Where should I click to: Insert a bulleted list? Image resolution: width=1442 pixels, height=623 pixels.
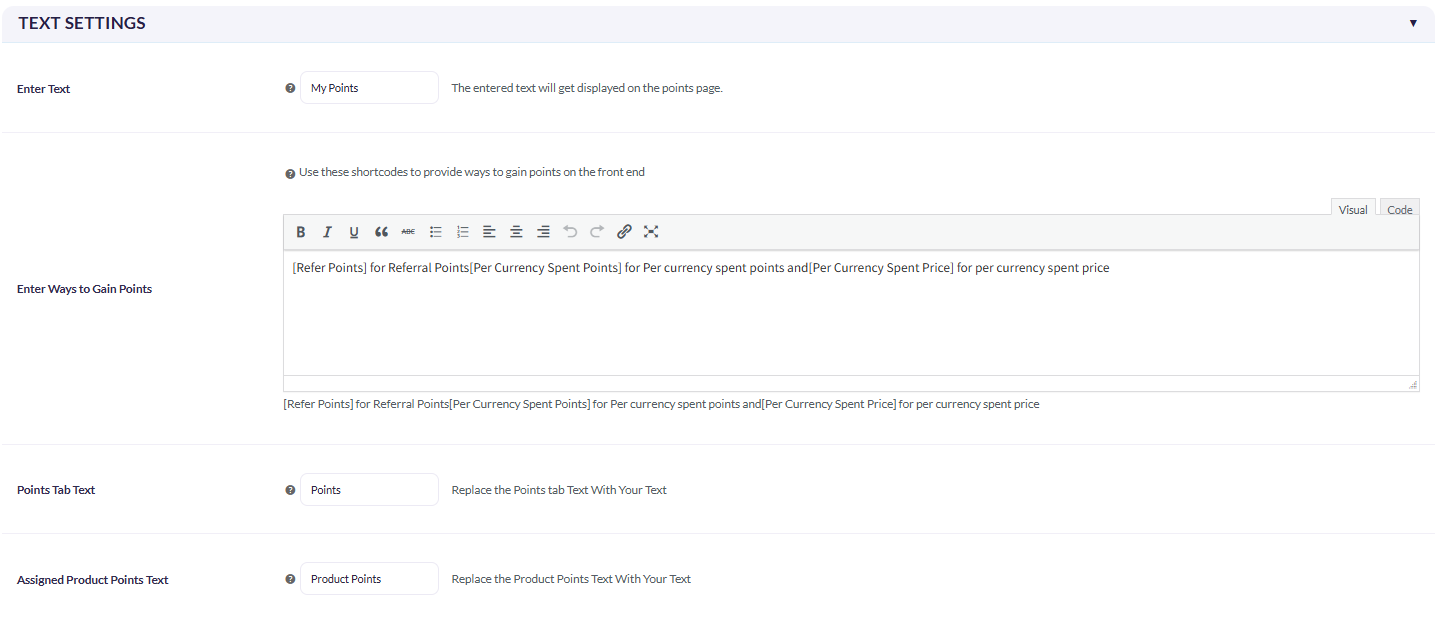(x=436, y=232)
